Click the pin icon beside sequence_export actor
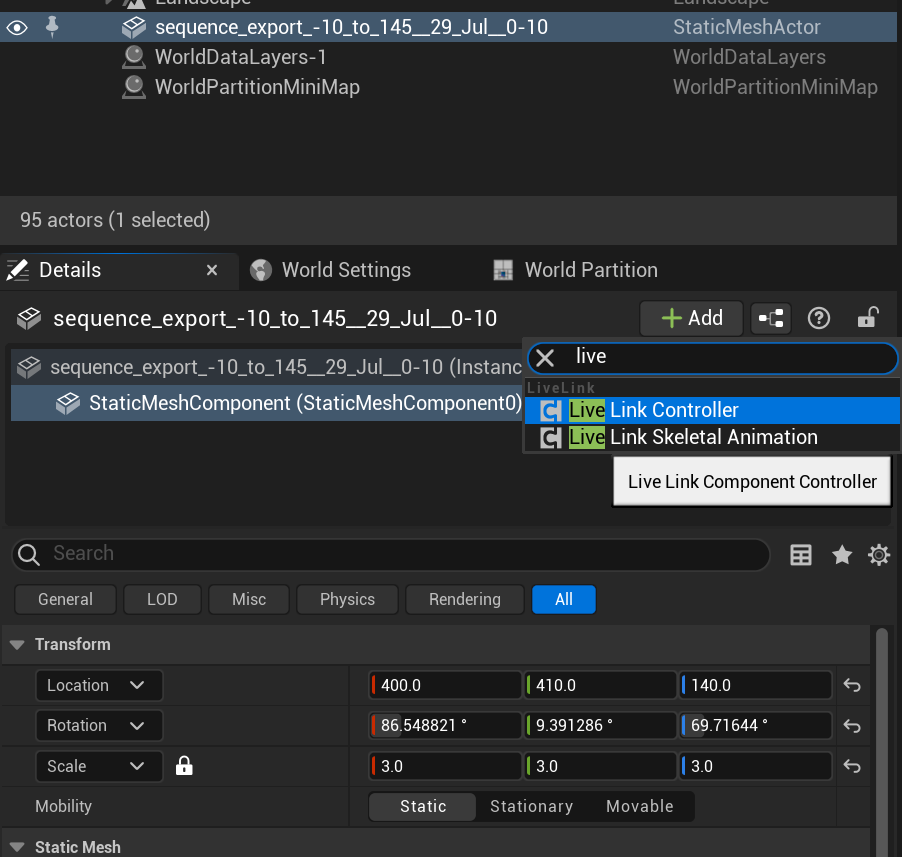The image size is (902, 857). 53,28
